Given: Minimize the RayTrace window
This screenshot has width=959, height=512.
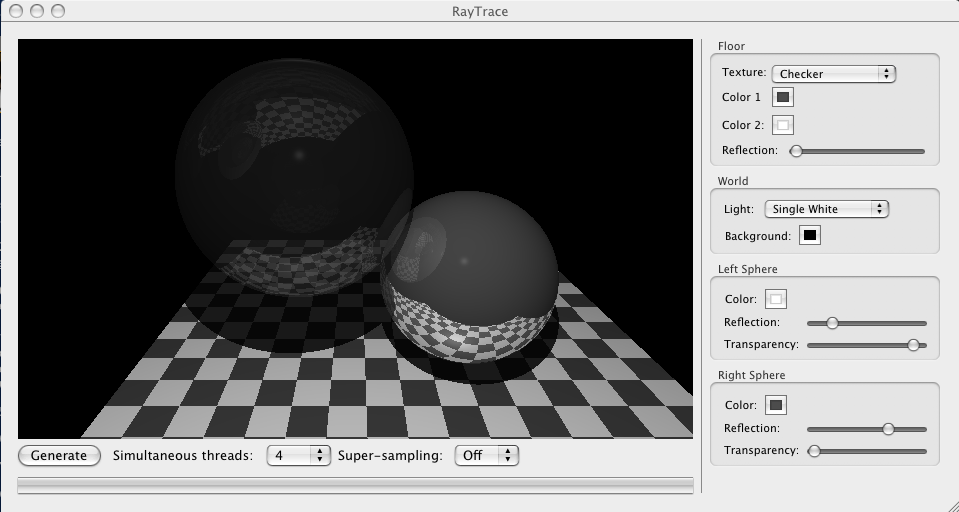Looking at the screenshot, I should tap(36, 11).
